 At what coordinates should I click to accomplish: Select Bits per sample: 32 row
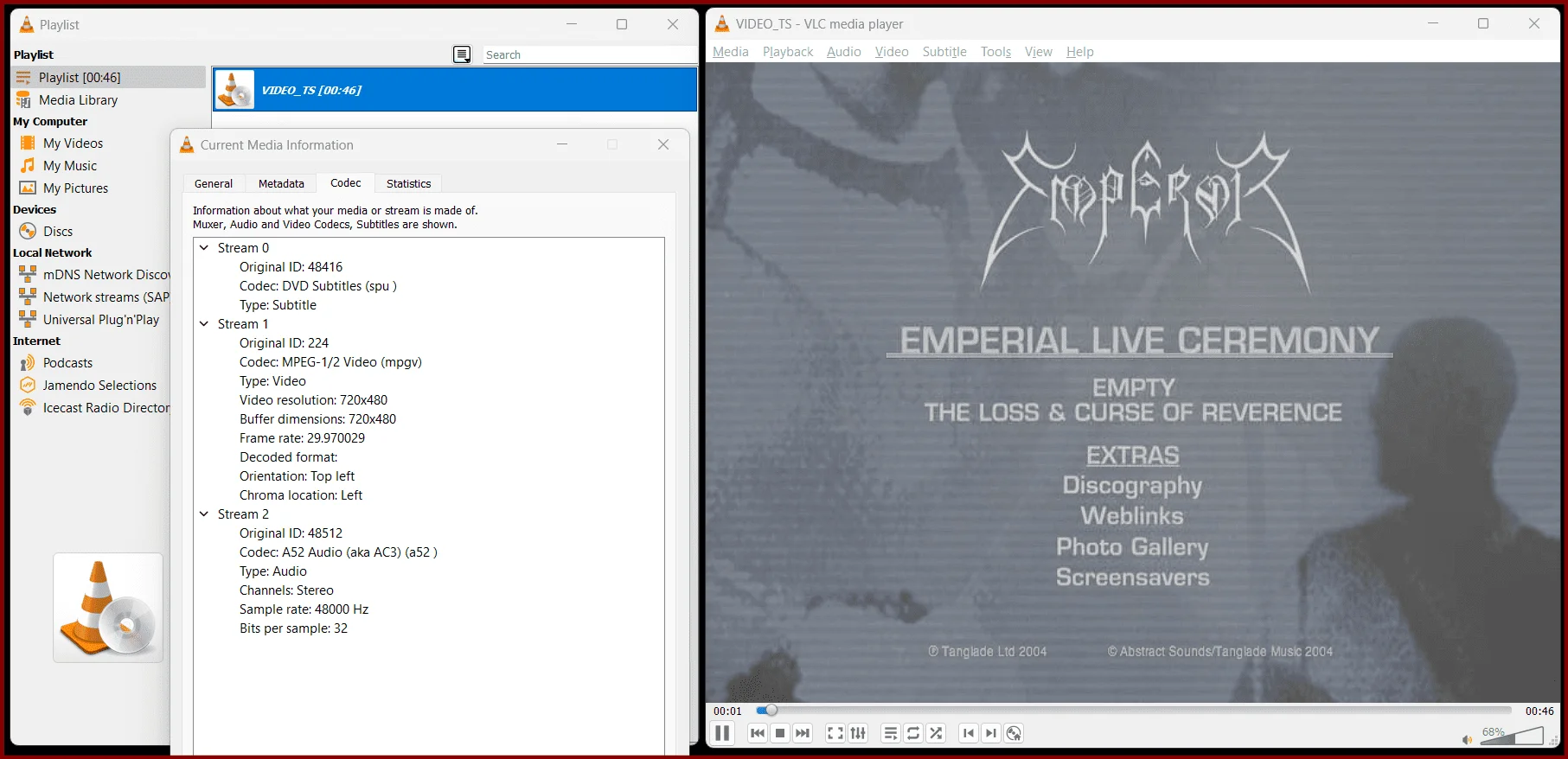293,628
